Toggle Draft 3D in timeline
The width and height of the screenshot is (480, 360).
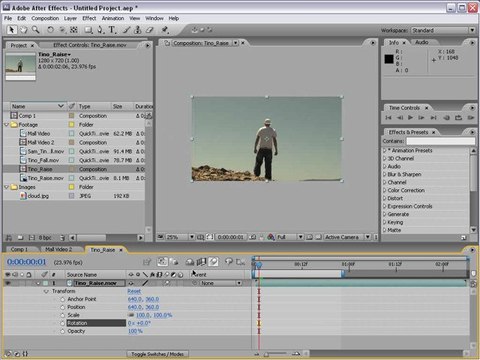[x=174, y=262]
